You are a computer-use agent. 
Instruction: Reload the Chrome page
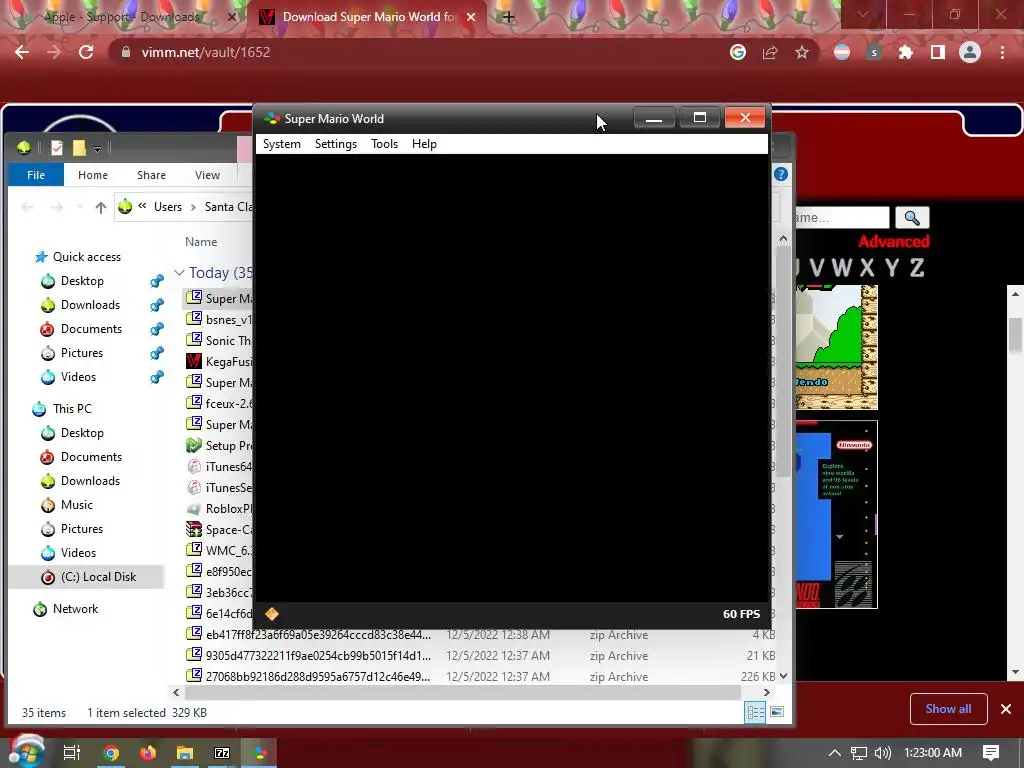click(86, 52)
